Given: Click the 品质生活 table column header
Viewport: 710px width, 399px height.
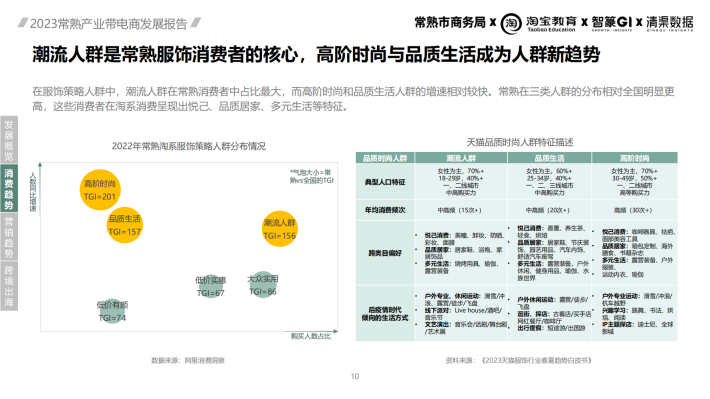Looking at the screenshot, I should (x=549, y=158).
